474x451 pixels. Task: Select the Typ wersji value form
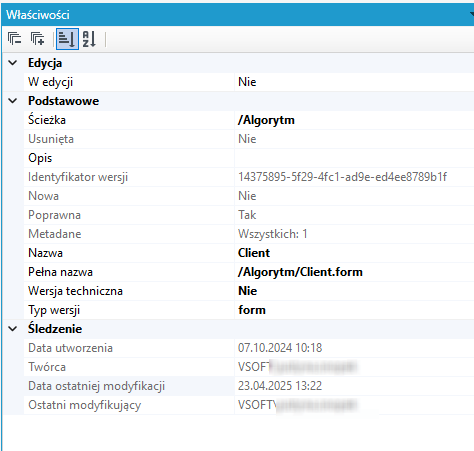(x=252, y=310)
